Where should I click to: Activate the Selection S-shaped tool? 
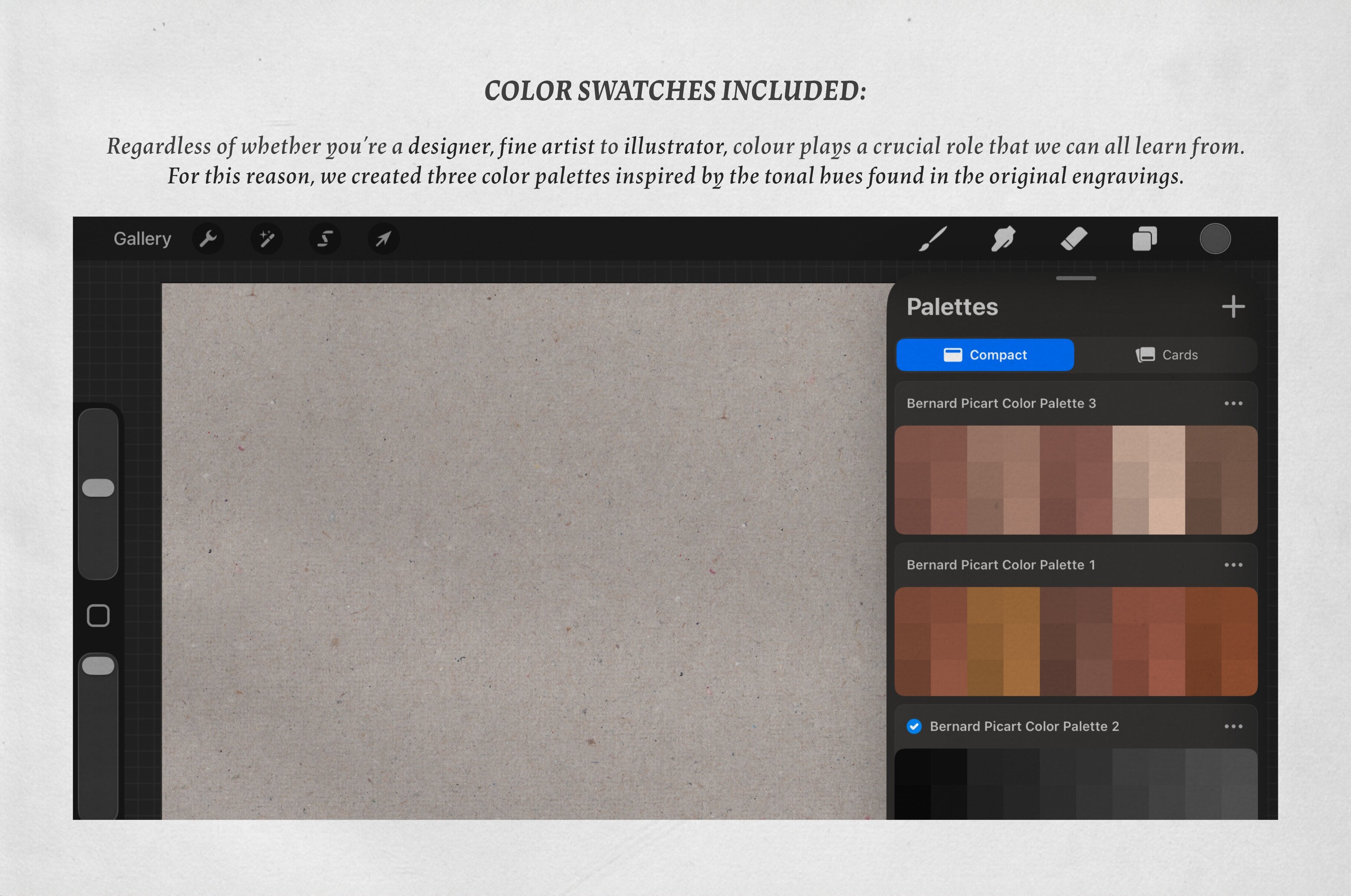(x=325, y=239)
